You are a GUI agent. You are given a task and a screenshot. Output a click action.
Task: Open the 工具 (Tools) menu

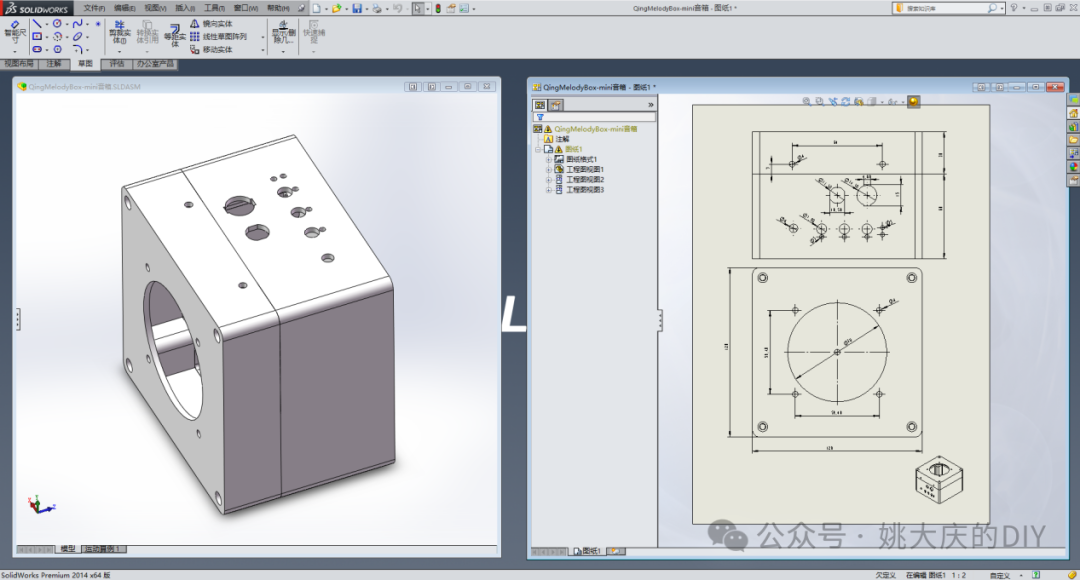pyautogui.click(x=214, y=8)
